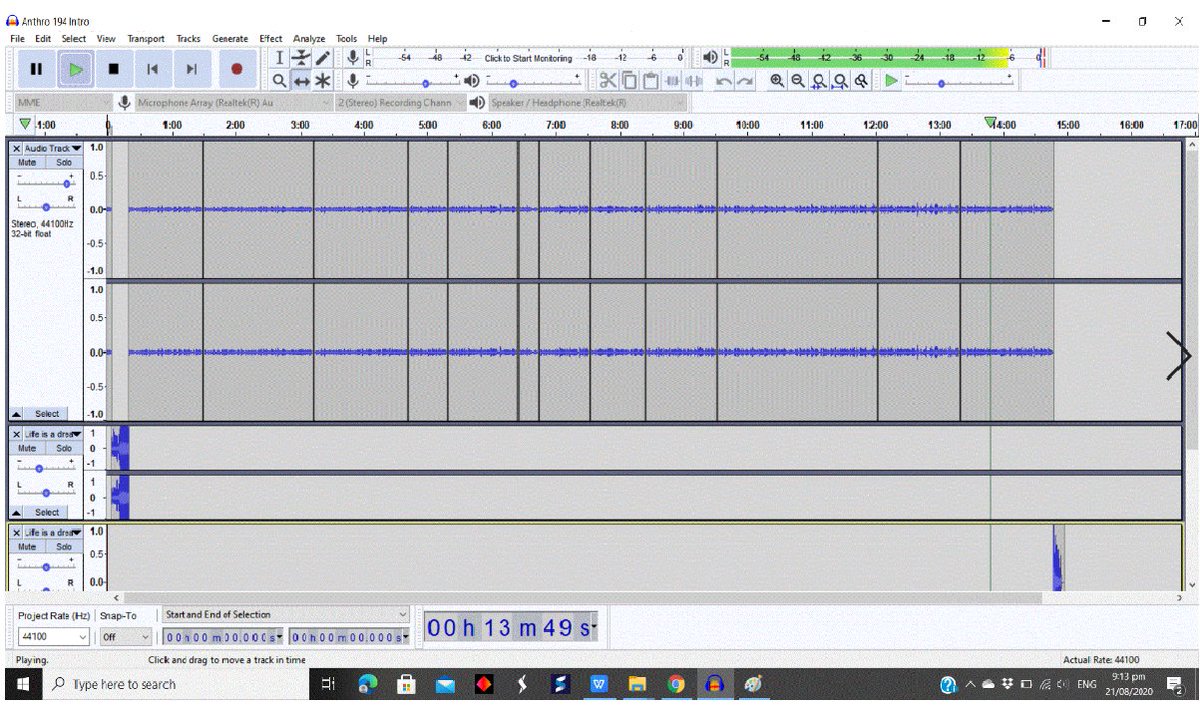Screen dimensions: 1200x707
Task: Choose the Time Shift tool
Action: pyautogui.click(x=300, y=80)
